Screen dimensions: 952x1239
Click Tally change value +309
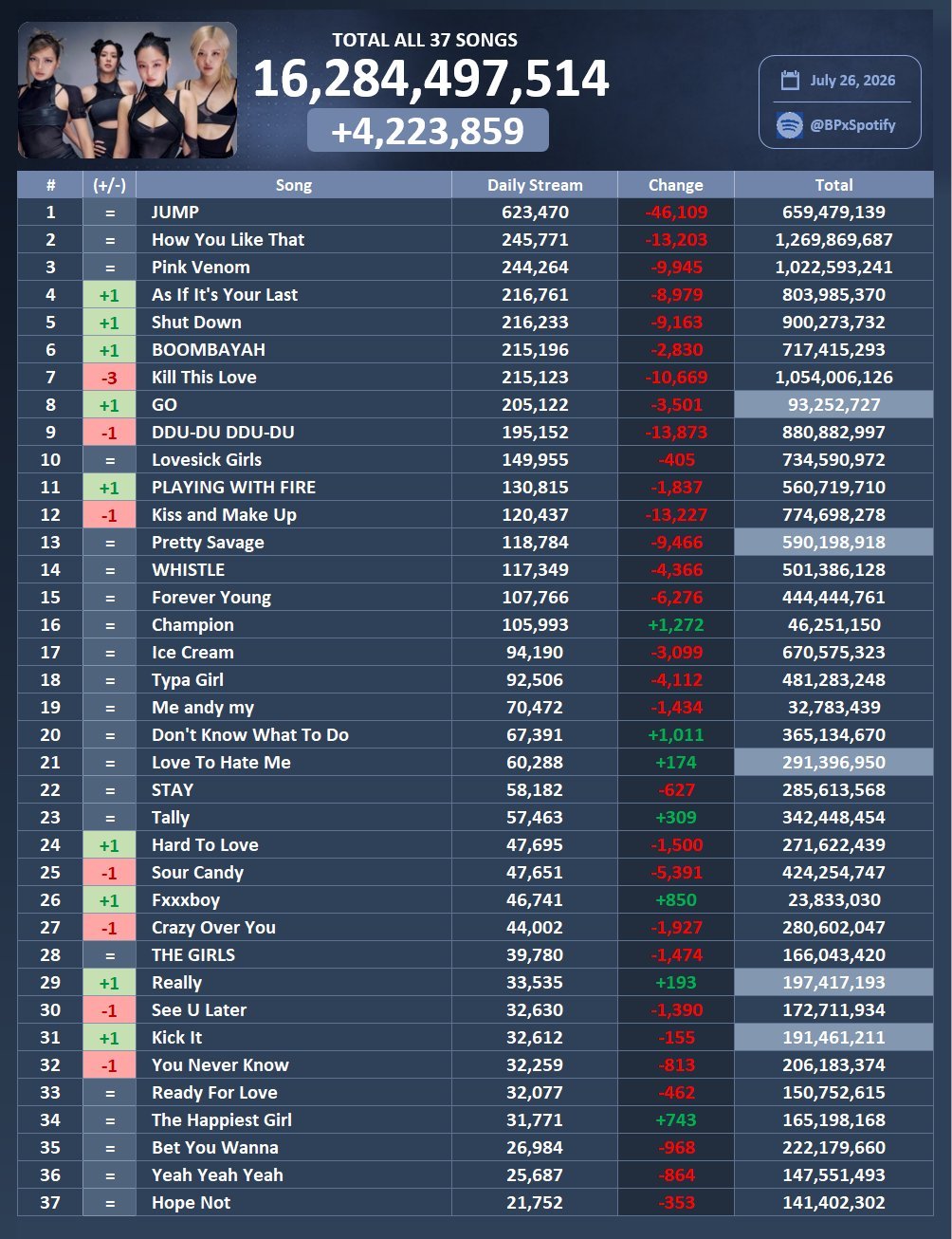676,818
